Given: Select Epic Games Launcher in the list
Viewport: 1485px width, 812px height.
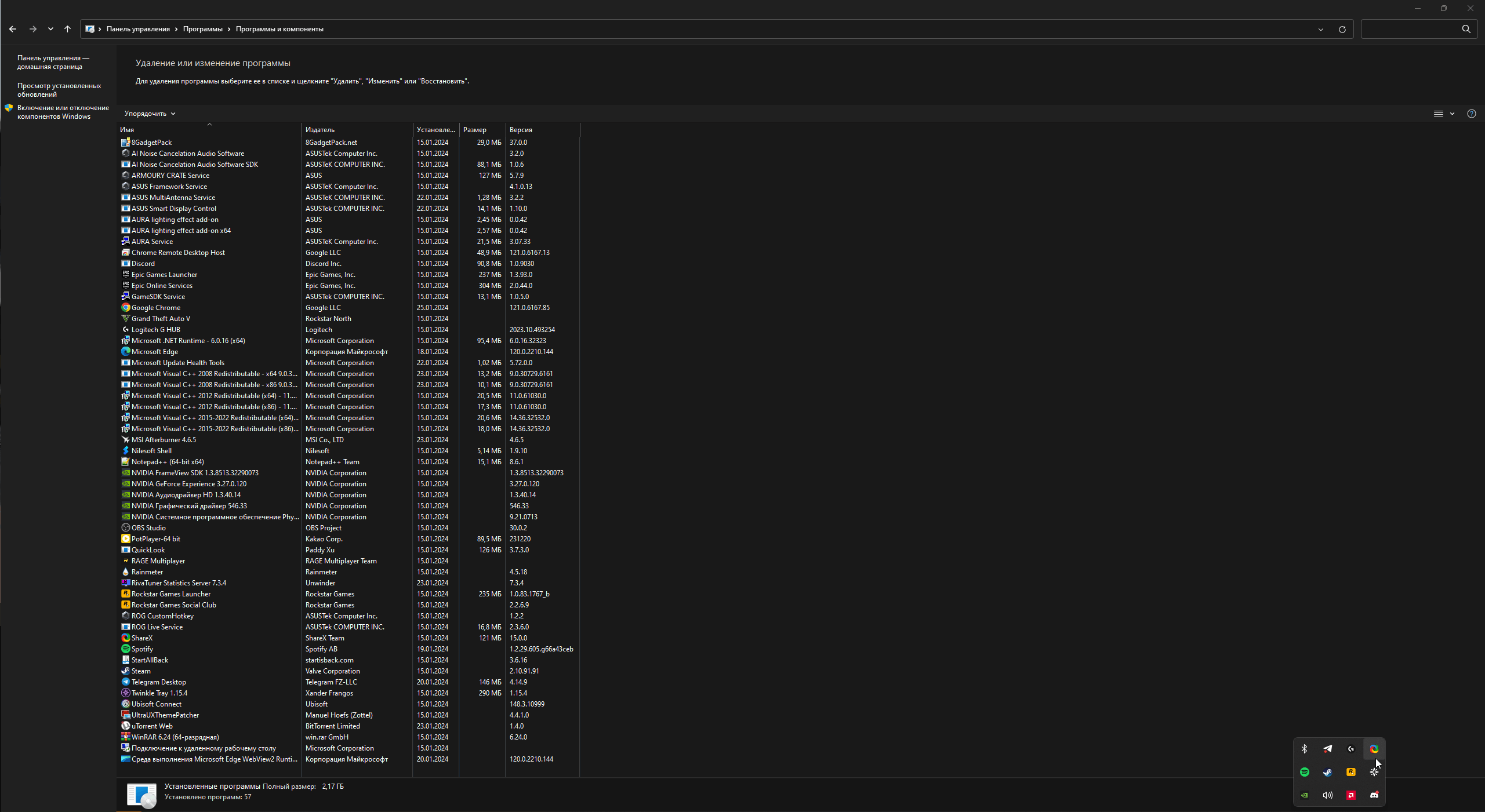Looking at the screenshot, I should point(349,275).
